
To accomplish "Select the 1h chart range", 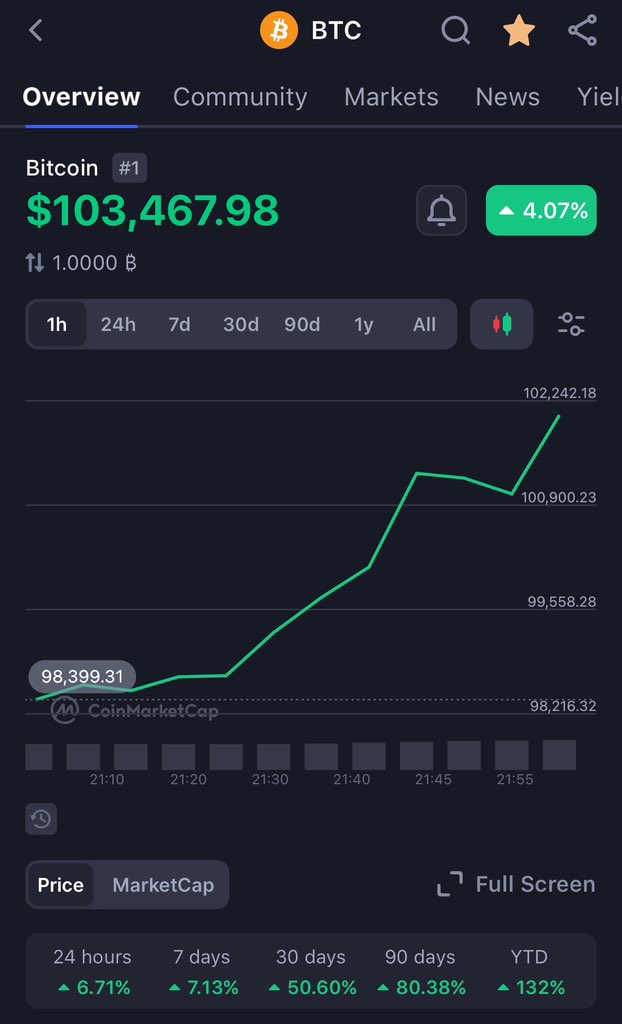I will (57, 324).
